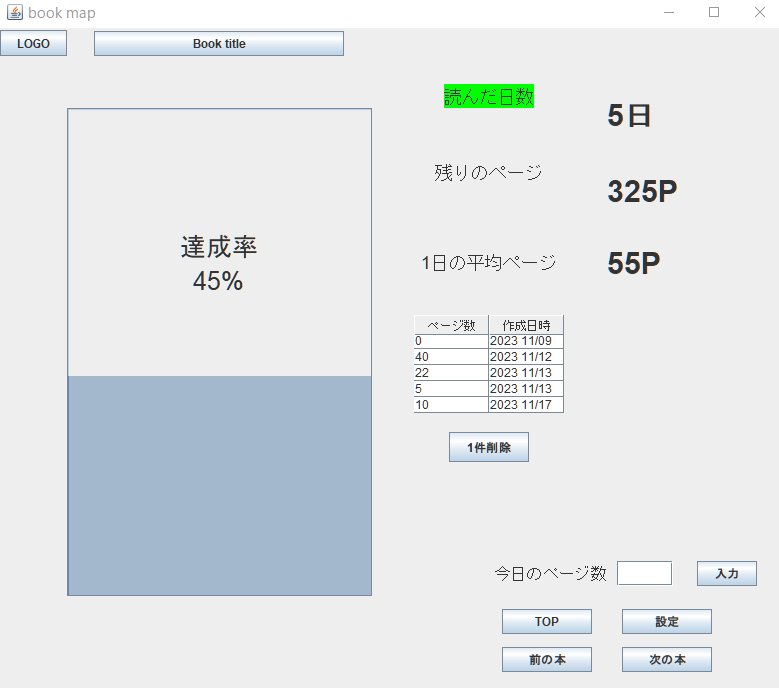The width and height of the screenshot is (779, 688).
Task: Switch to 前の本 previous book
Action: (x=546, y=659)
